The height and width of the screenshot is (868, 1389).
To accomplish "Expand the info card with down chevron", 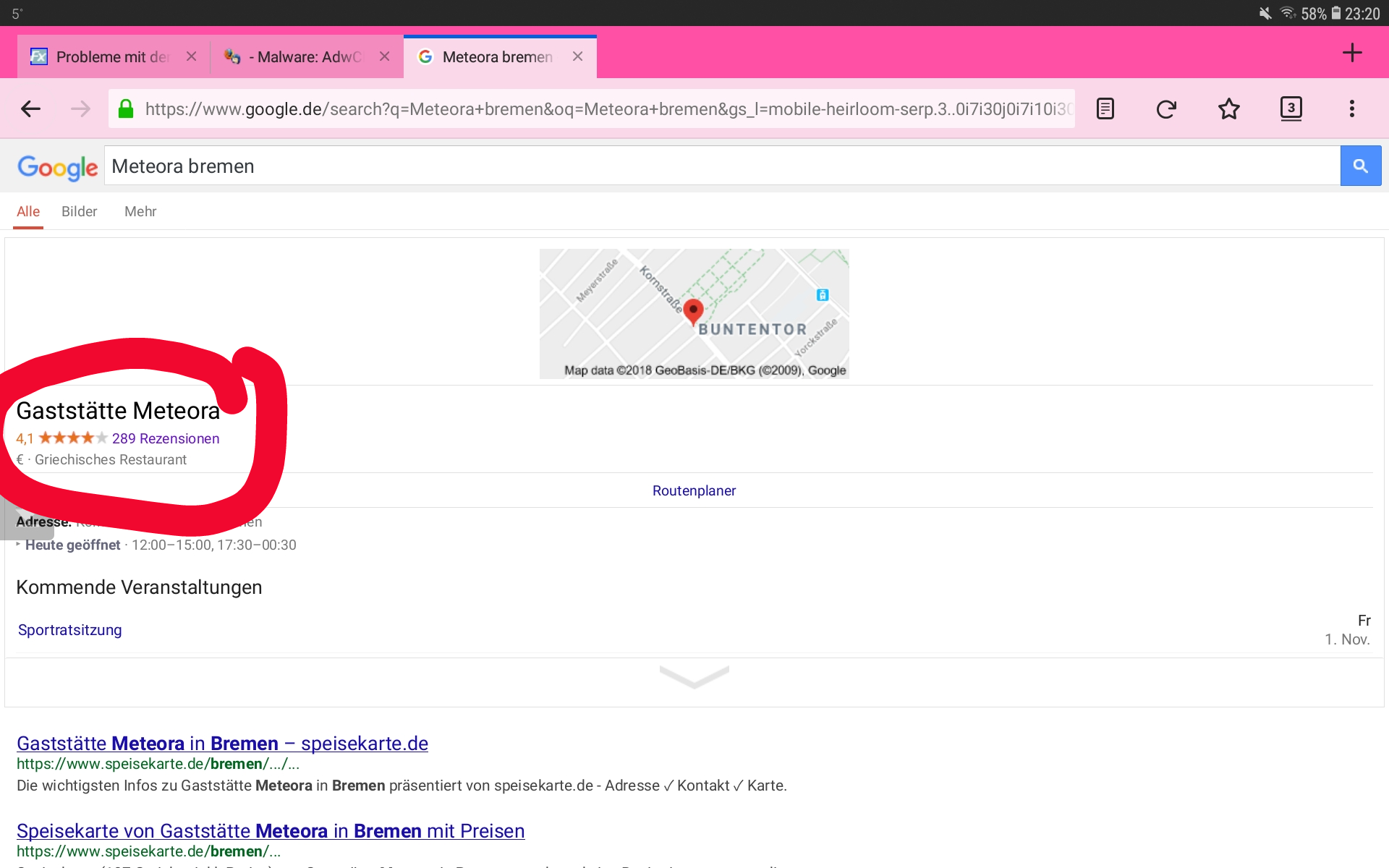I will (694, 678).
